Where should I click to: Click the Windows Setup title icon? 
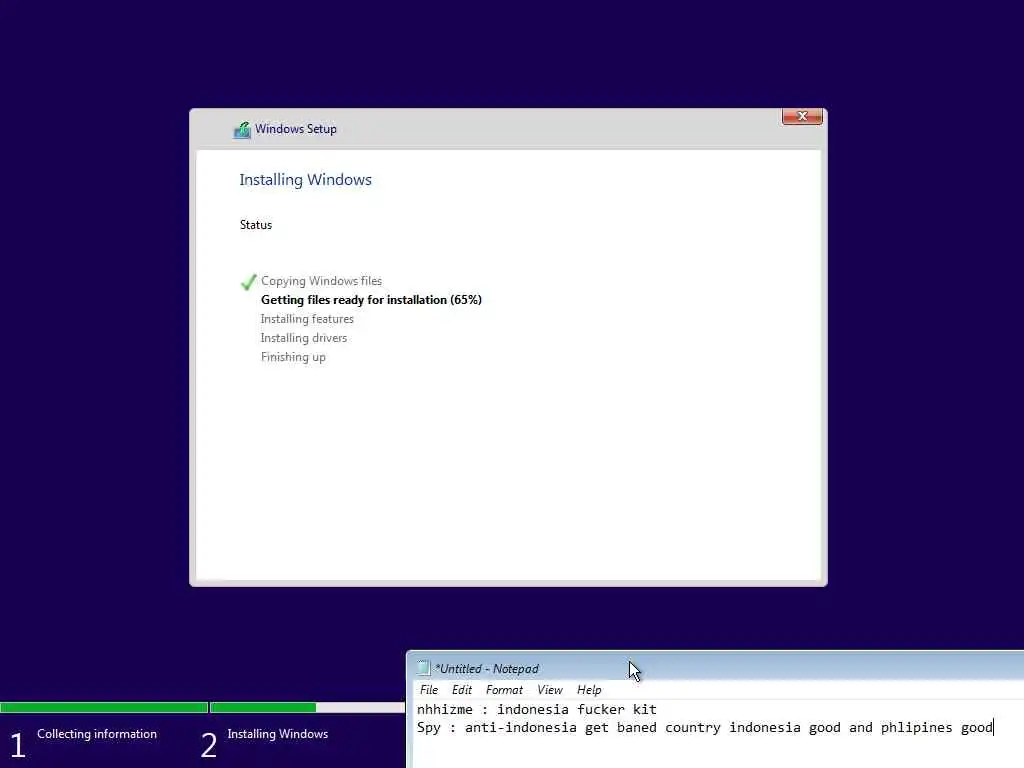coord(242,129)
